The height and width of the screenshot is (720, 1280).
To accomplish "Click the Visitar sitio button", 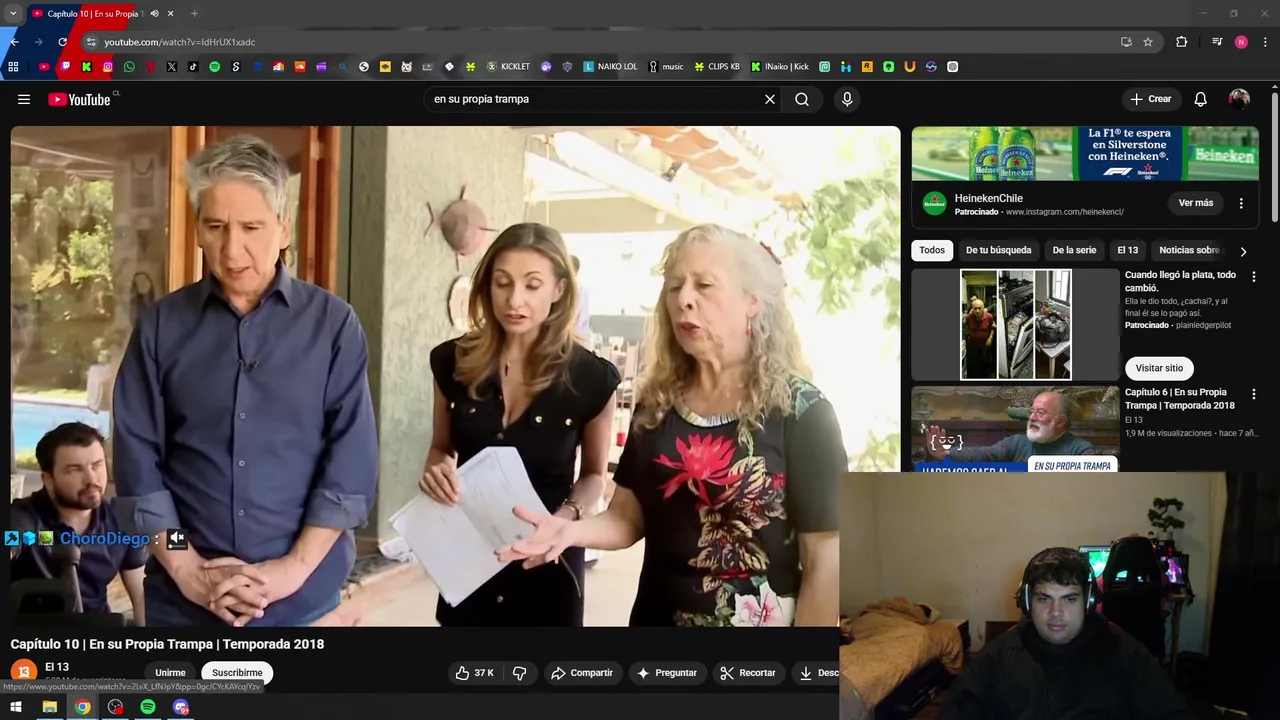I will click(x=1159, y=368).
